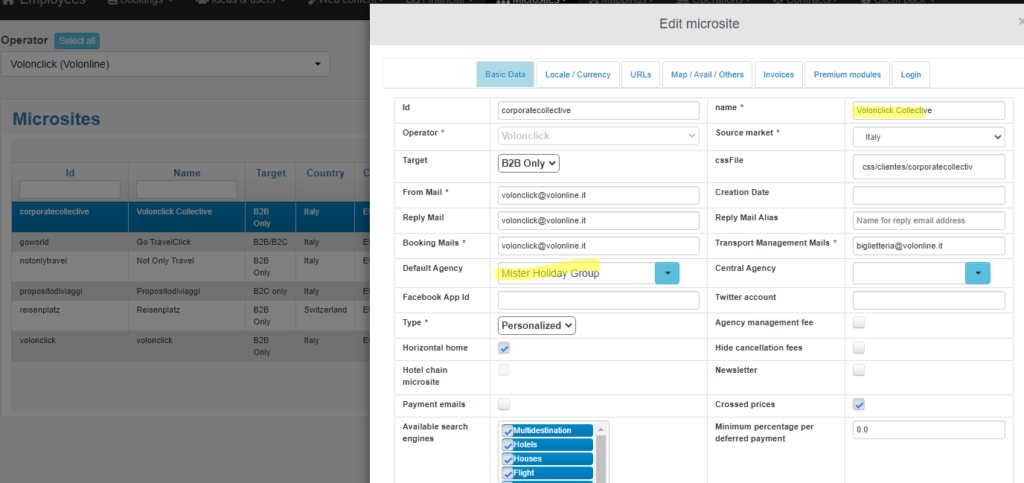Switch to the Locale / Currency tab
The width and height of the screenshot is (1024, 483).
coord(578,75)
